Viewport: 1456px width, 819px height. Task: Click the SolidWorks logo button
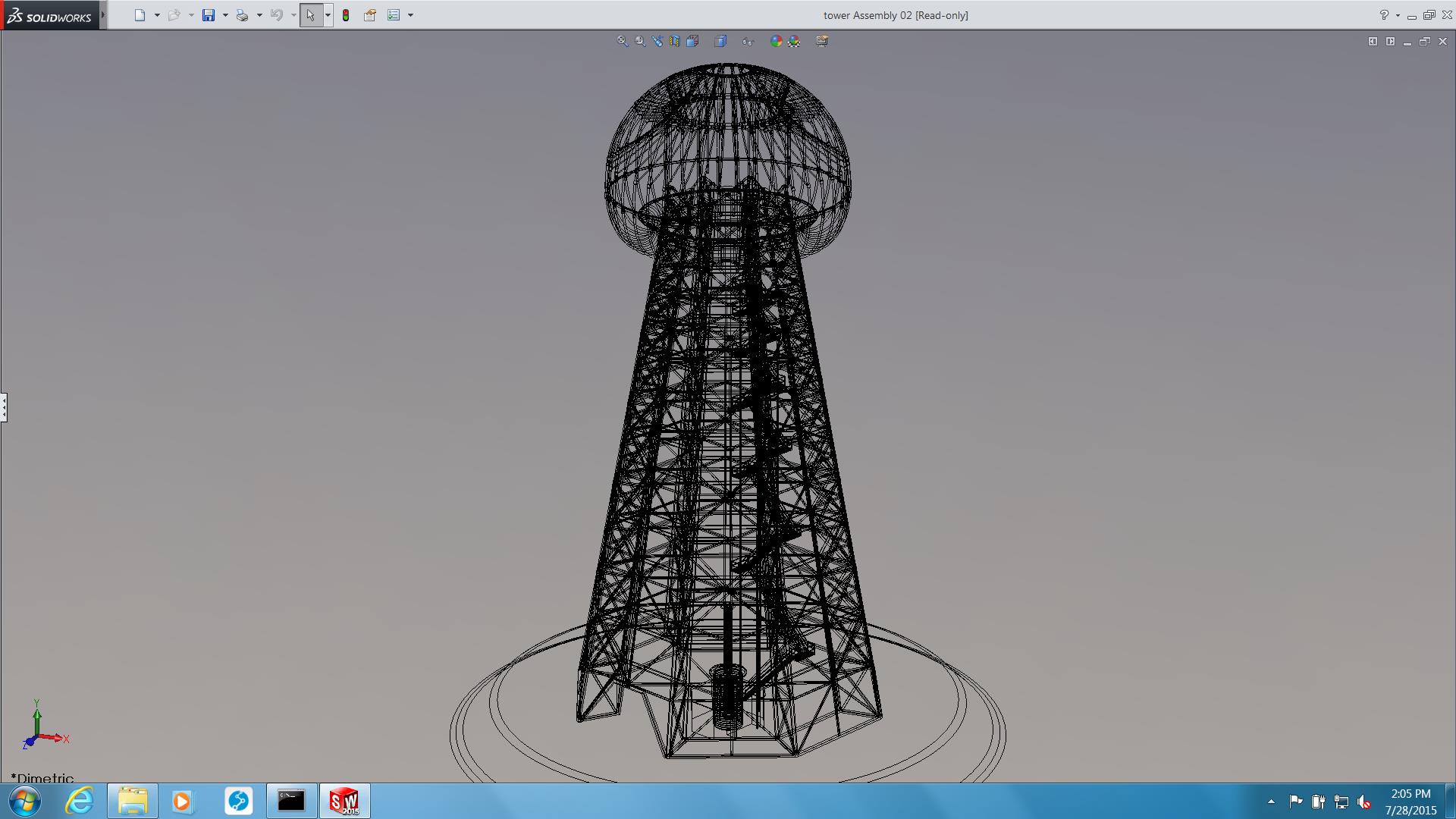(49, 16)
